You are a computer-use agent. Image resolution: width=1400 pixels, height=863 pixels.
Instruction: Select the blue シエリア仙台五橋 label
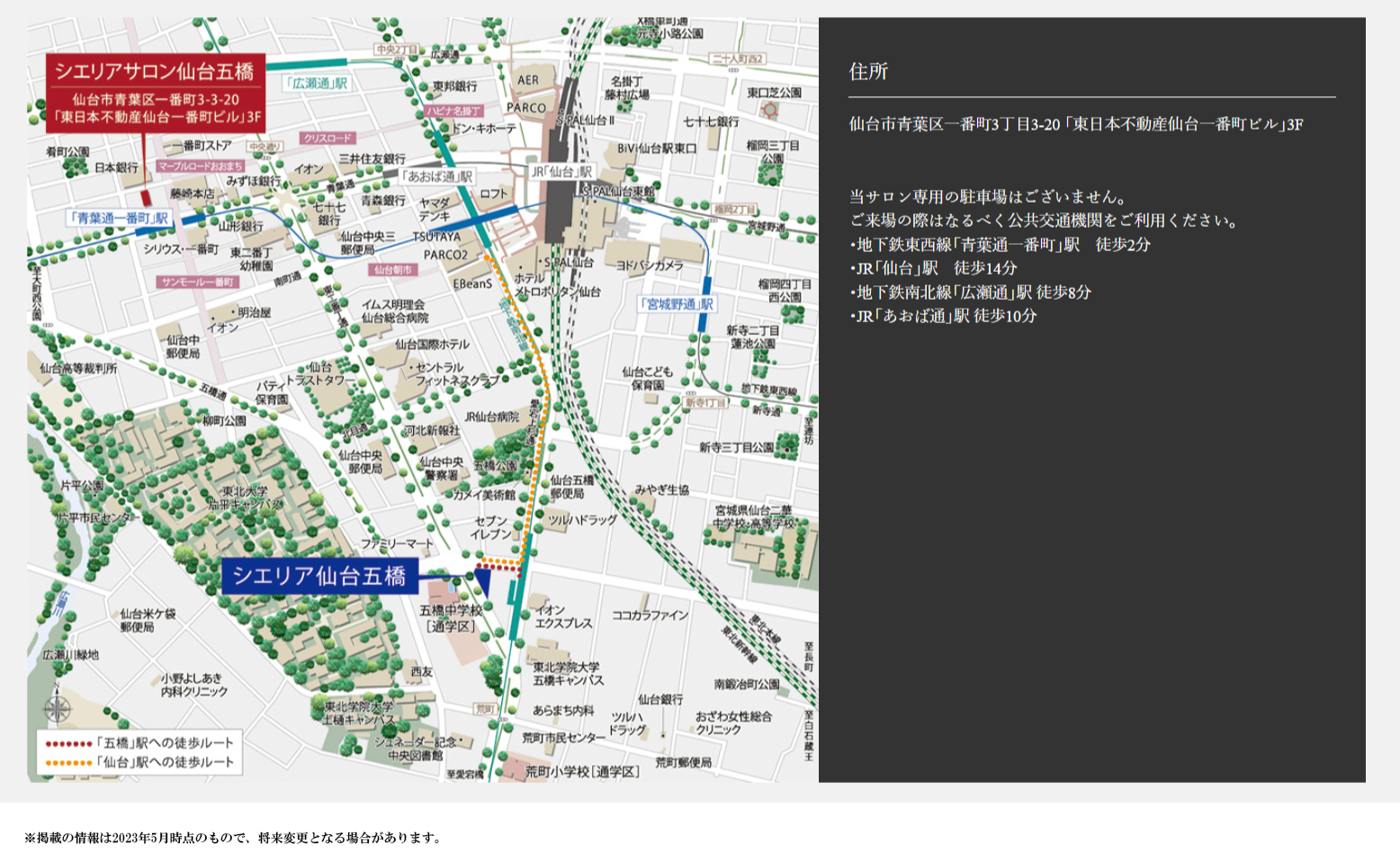(x=319, y=576)
